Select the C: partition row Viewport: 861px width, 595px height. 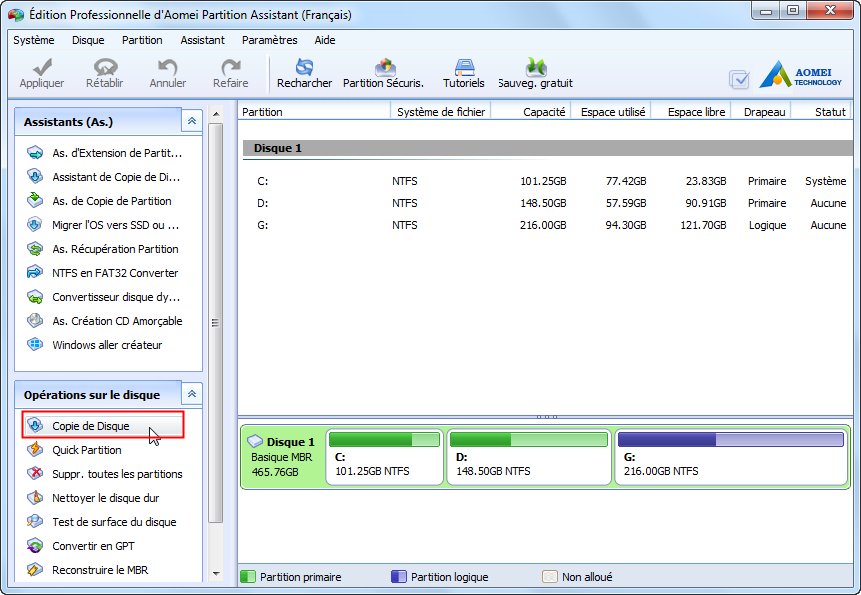[x=547, y=181]
